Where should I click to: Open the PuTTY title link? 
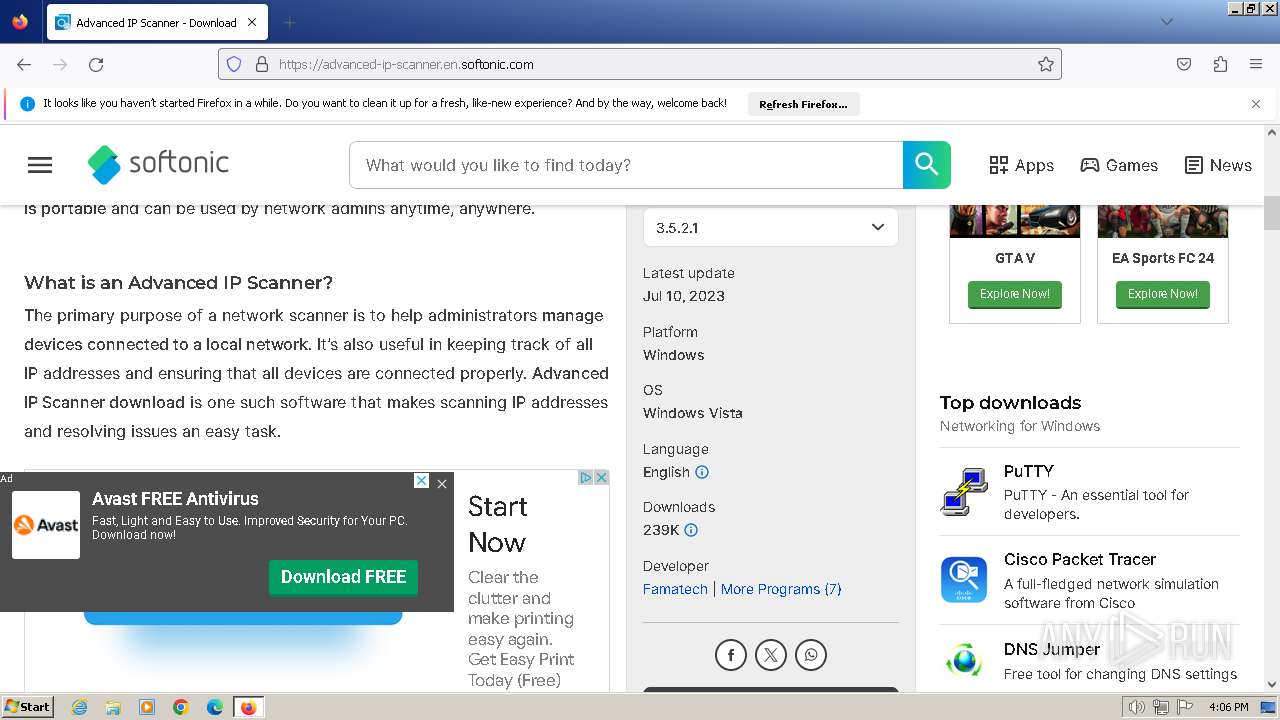click(1029, 471)
